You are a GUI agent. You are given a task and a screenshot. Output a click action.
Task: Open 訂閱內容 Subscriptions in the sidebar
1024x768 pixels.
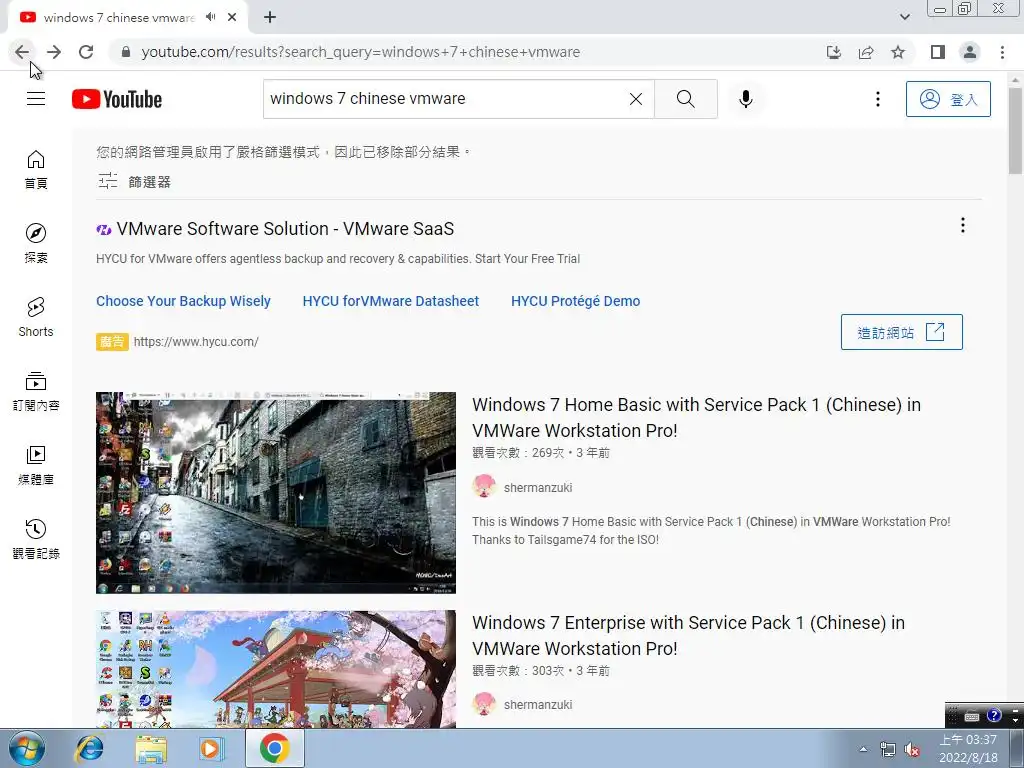point(36,391)
